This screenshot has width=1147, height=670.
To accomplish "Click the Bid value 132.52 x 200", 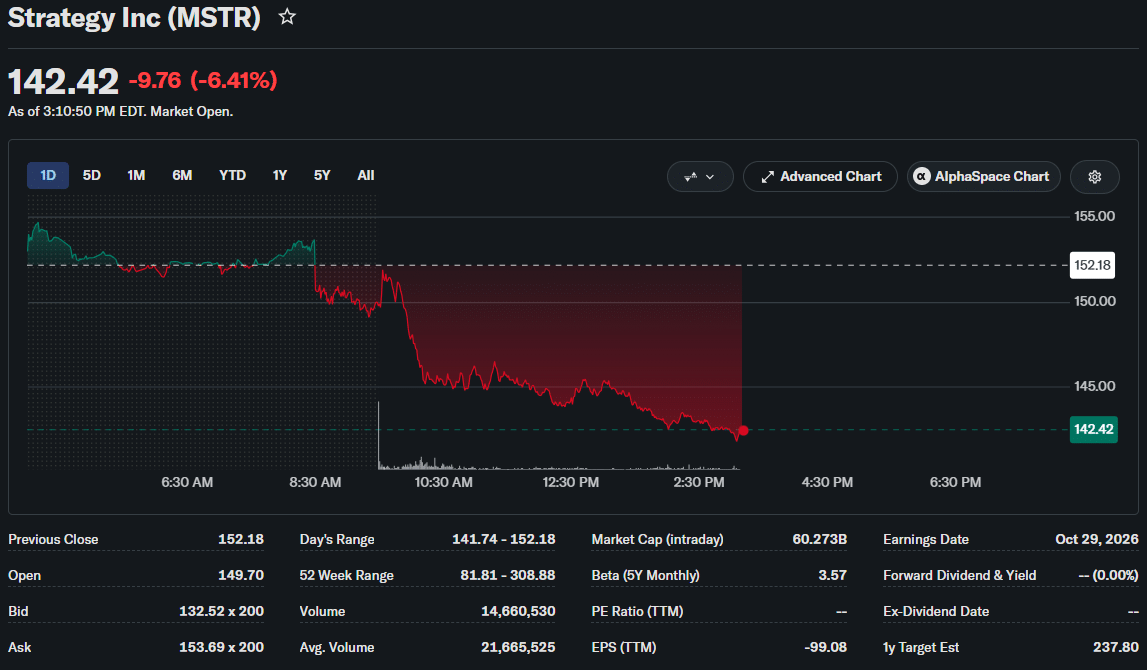I will [x=222, y=611].
